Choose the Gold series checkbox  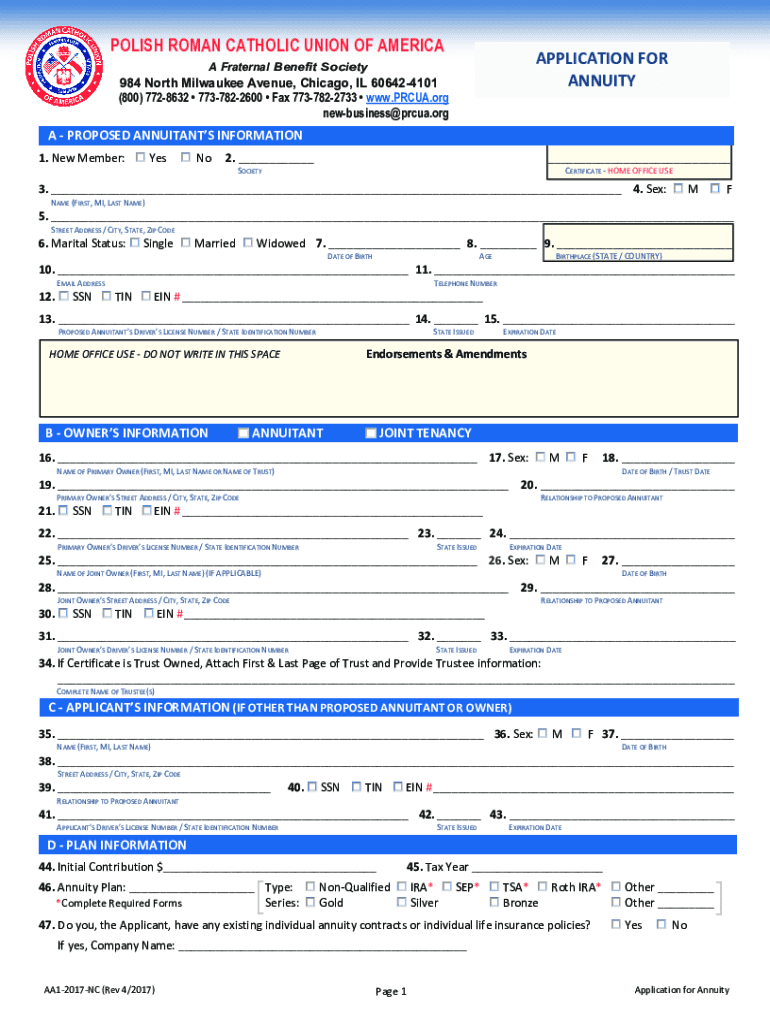(309, 903)
